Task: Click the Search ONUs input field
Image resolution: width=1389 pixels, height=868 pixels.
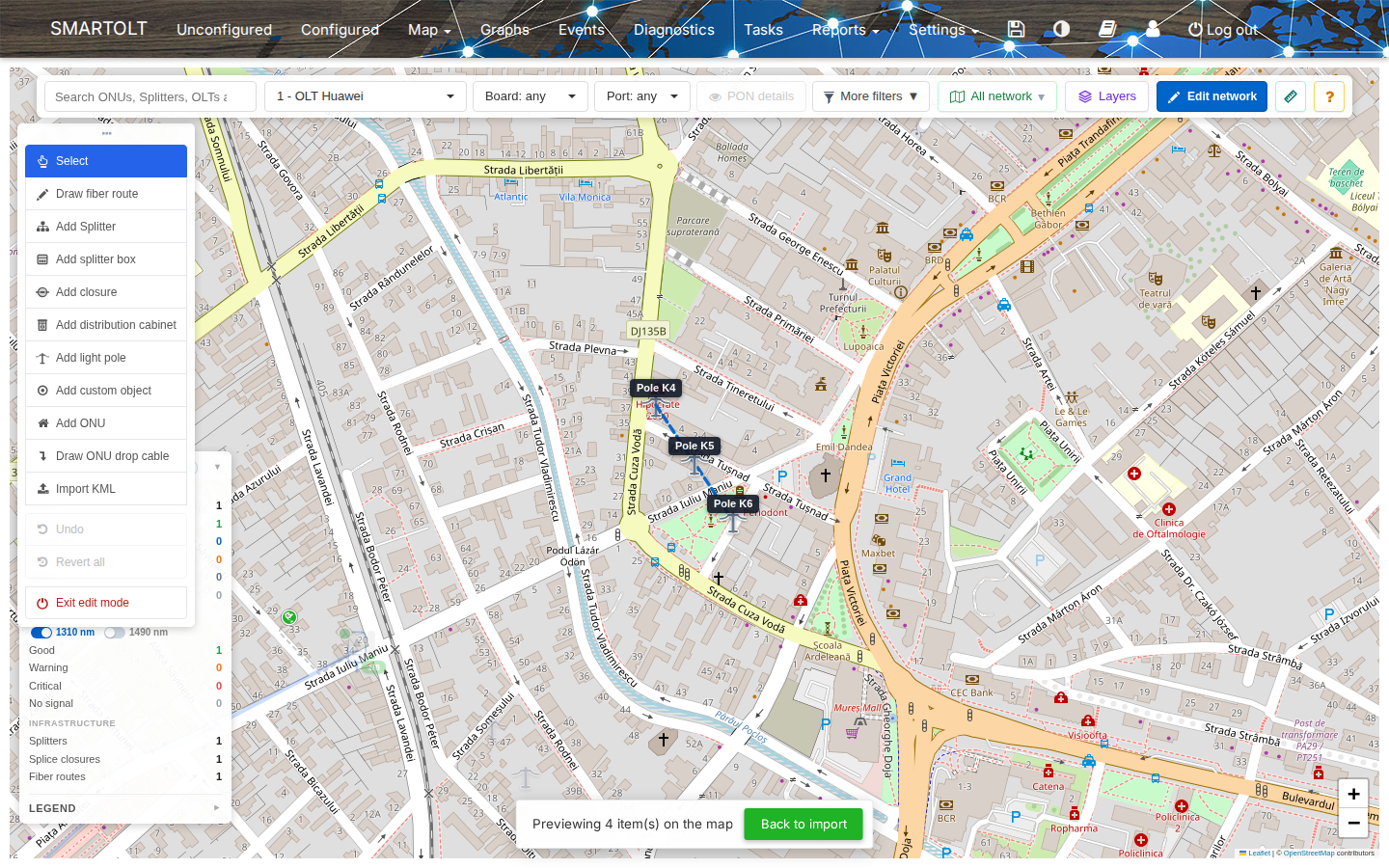Action: 150,96
